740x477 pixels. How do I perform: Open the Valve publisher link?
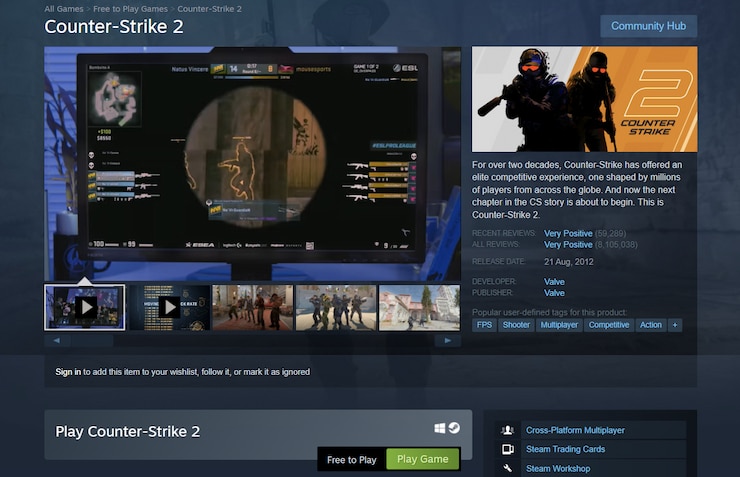[x=554, y=293]
